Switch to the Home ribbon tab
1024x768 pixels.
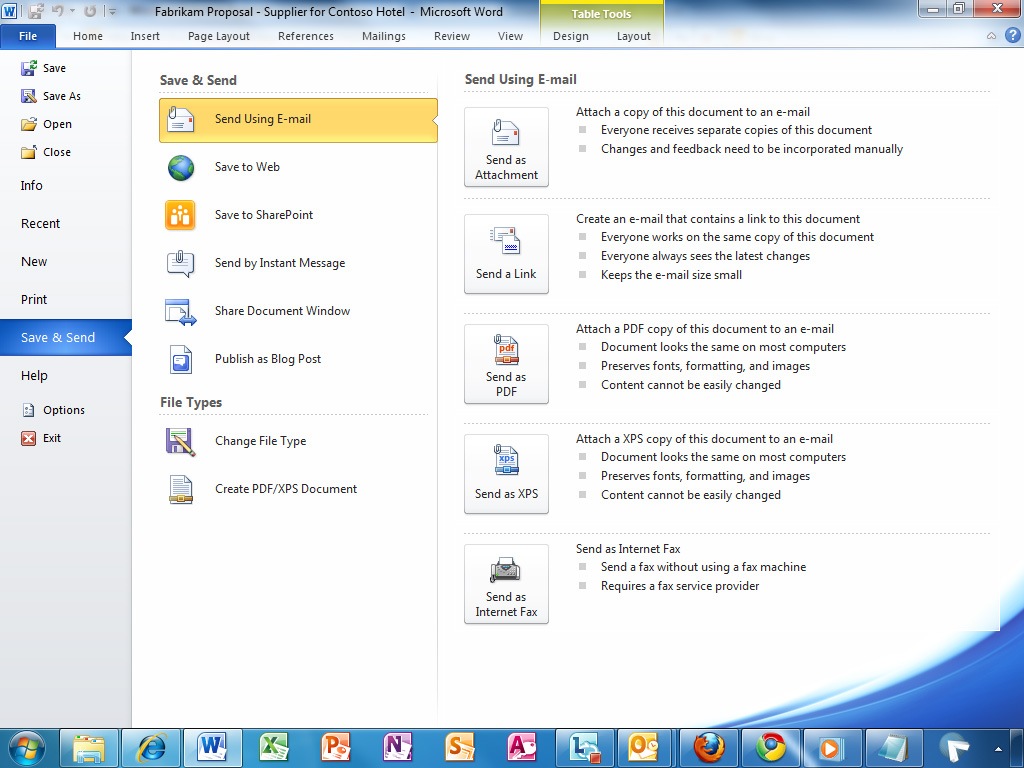tap(88, 36)
